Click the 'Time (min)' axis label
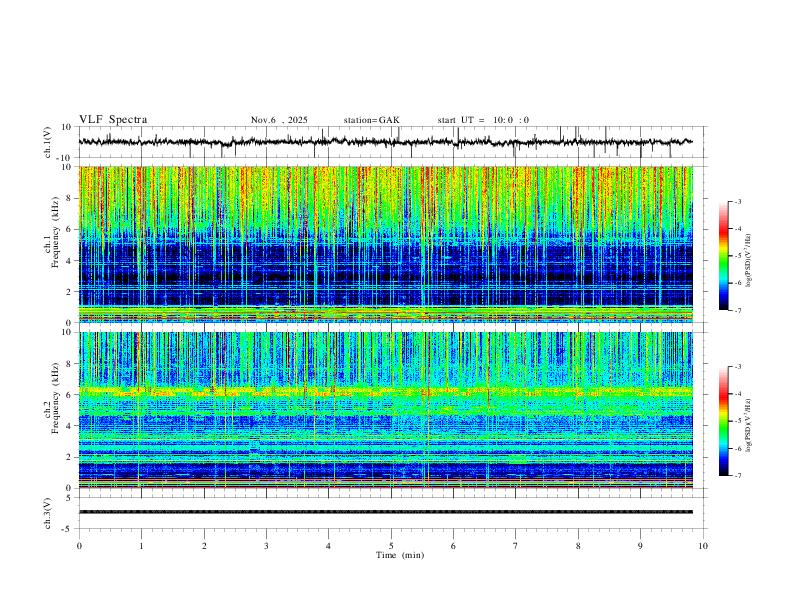This screenshot has height=612, width=792. pyautogui.click(x=400, y=555)
